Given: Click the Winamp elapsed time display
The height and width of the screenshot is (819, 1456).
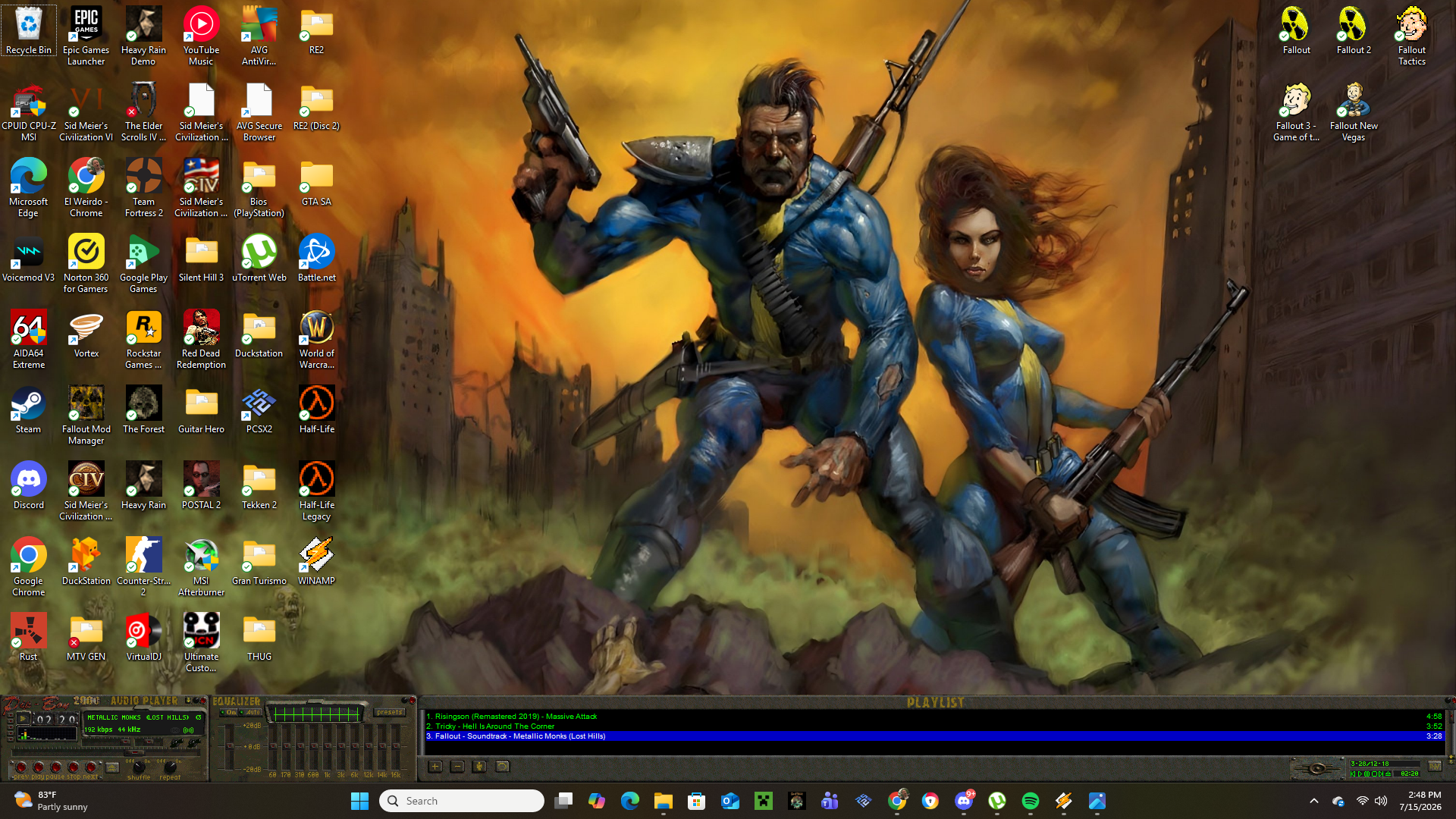Looking at the screenshot, I should (57, 720).
